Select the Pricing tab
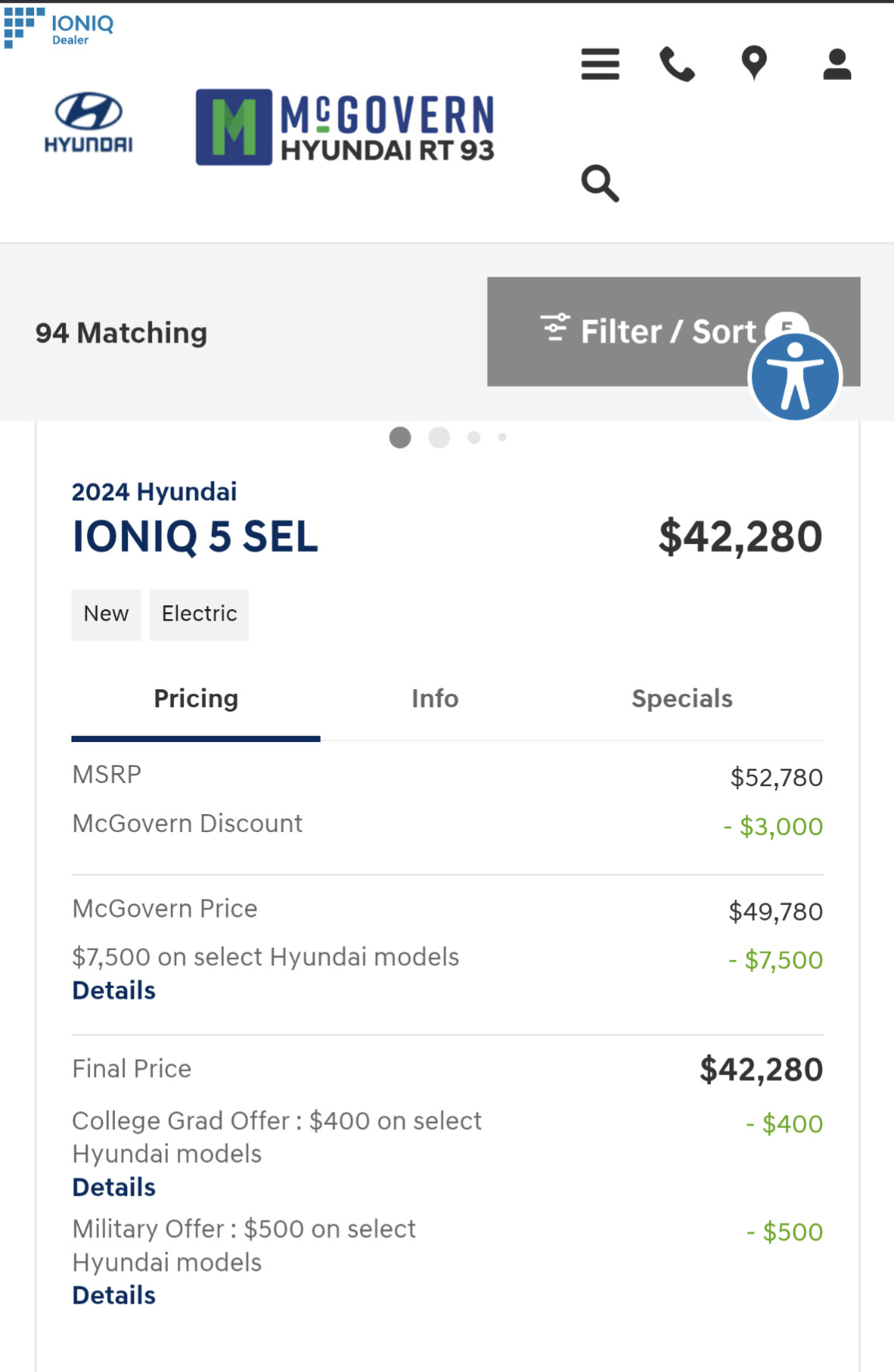The image size is (894, 1372). (196, 698)
